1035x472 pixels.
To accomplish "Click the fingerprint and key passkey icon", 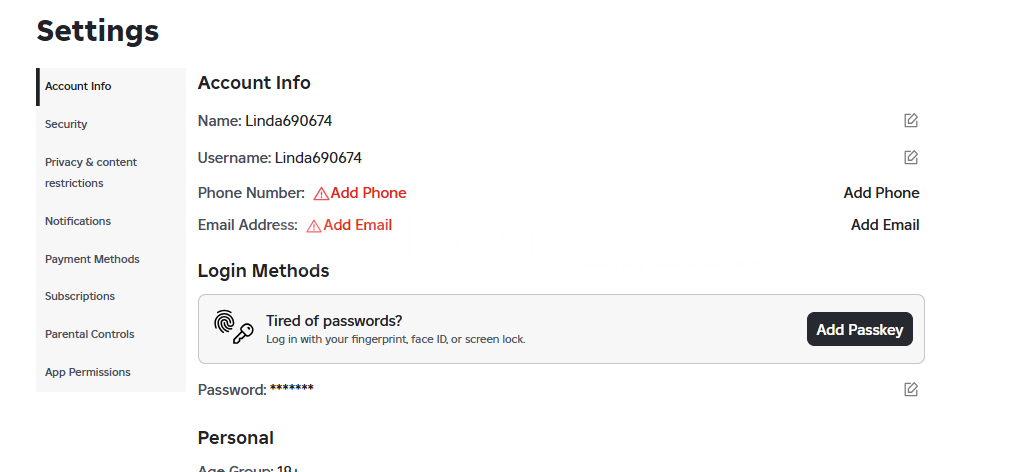I will pyautogui.click(x=234, y=327).
